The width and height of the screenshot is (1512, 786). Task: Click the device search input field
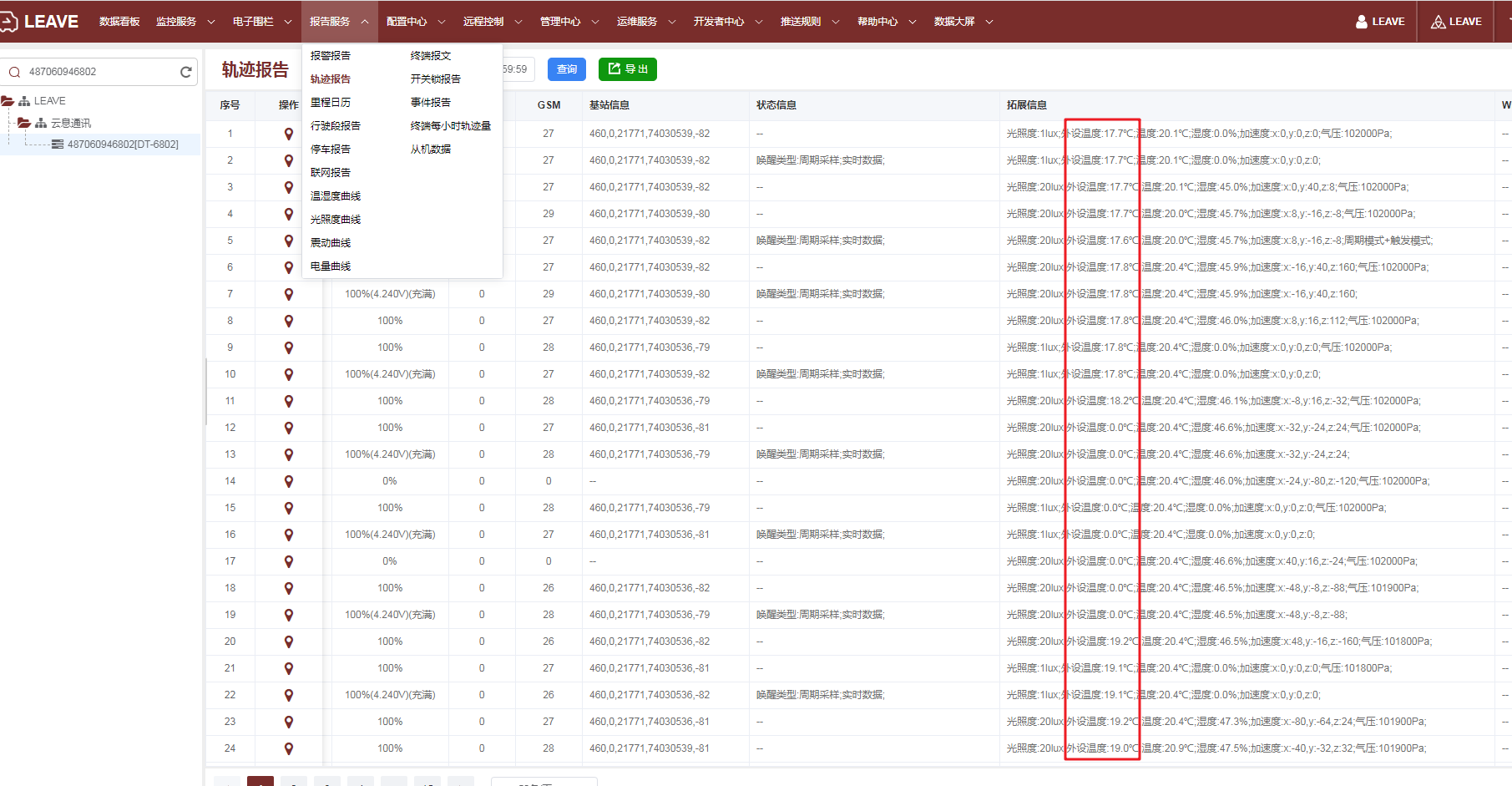(100, 72)
